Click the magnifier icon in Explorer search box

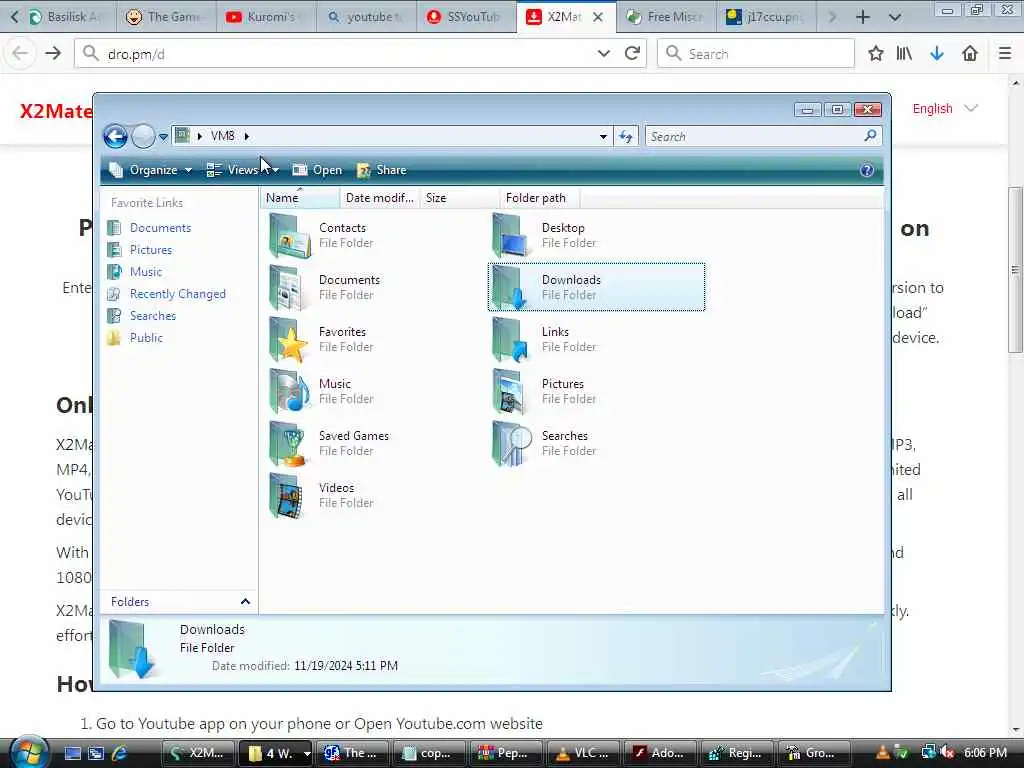coord(870,136)
